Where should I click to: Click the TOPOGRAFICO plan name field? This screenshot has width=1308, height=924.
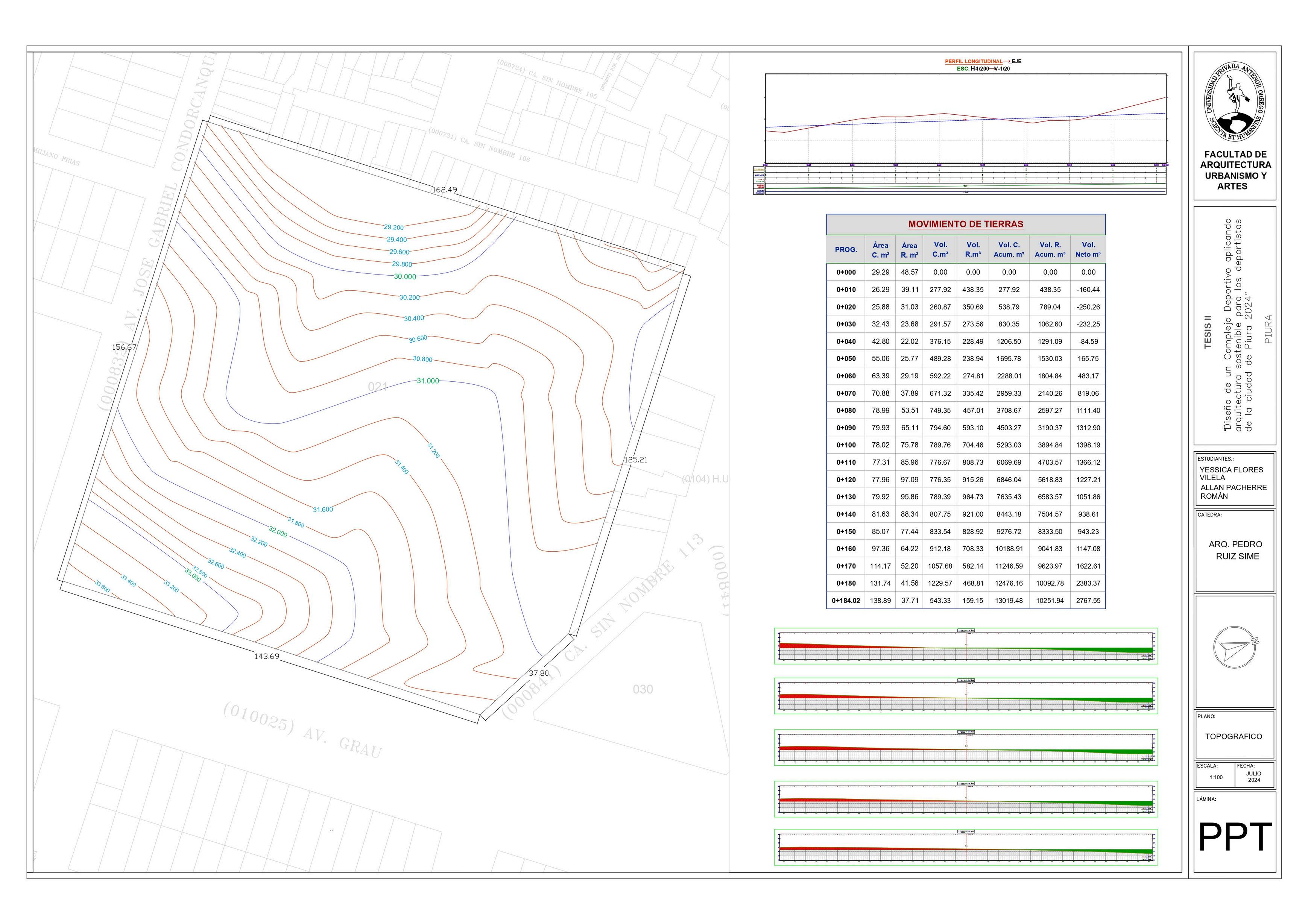pos(1234,737)
